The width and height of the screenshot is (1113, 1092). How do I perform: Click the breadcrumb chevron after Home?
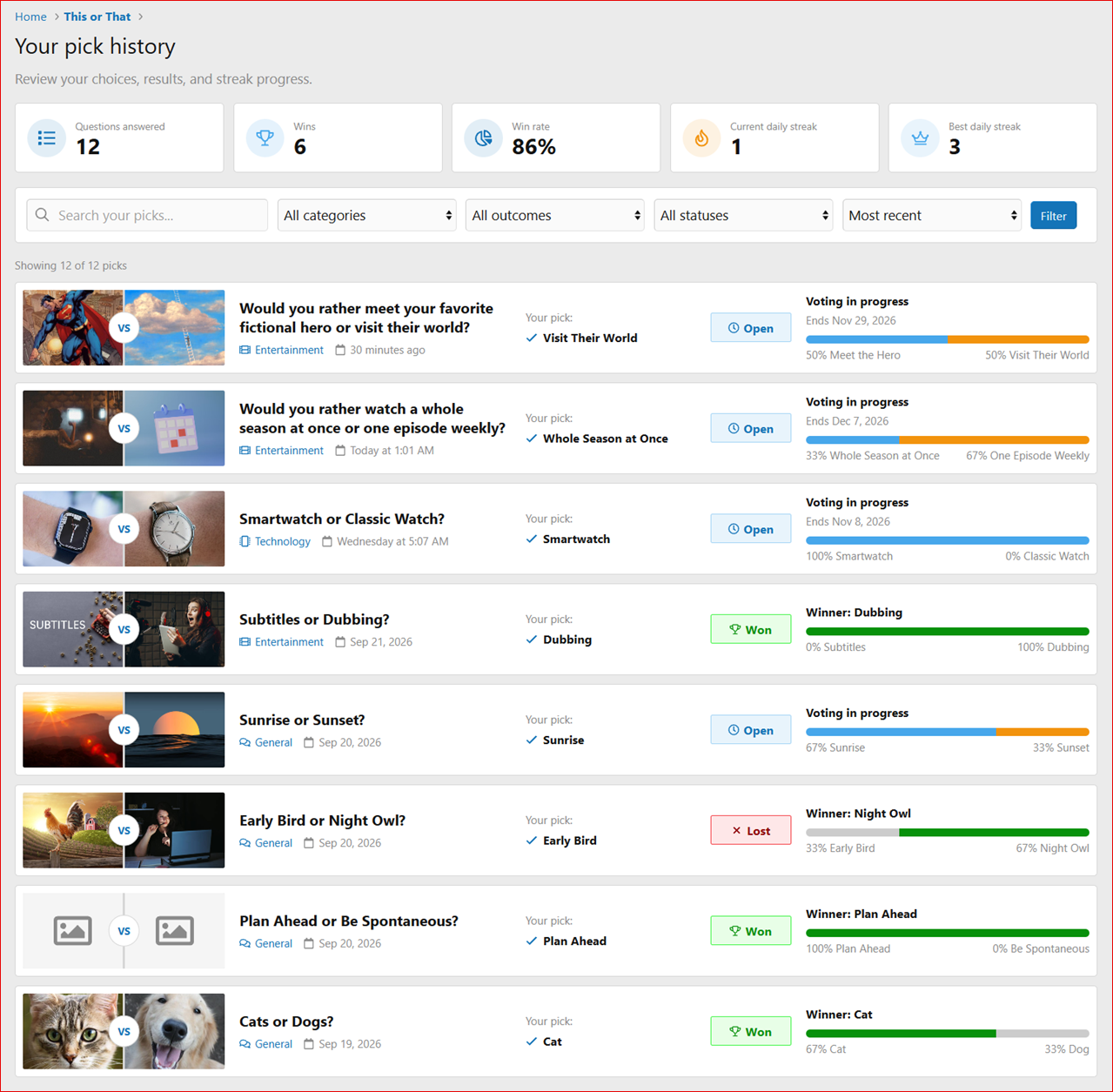pos(57,17)
